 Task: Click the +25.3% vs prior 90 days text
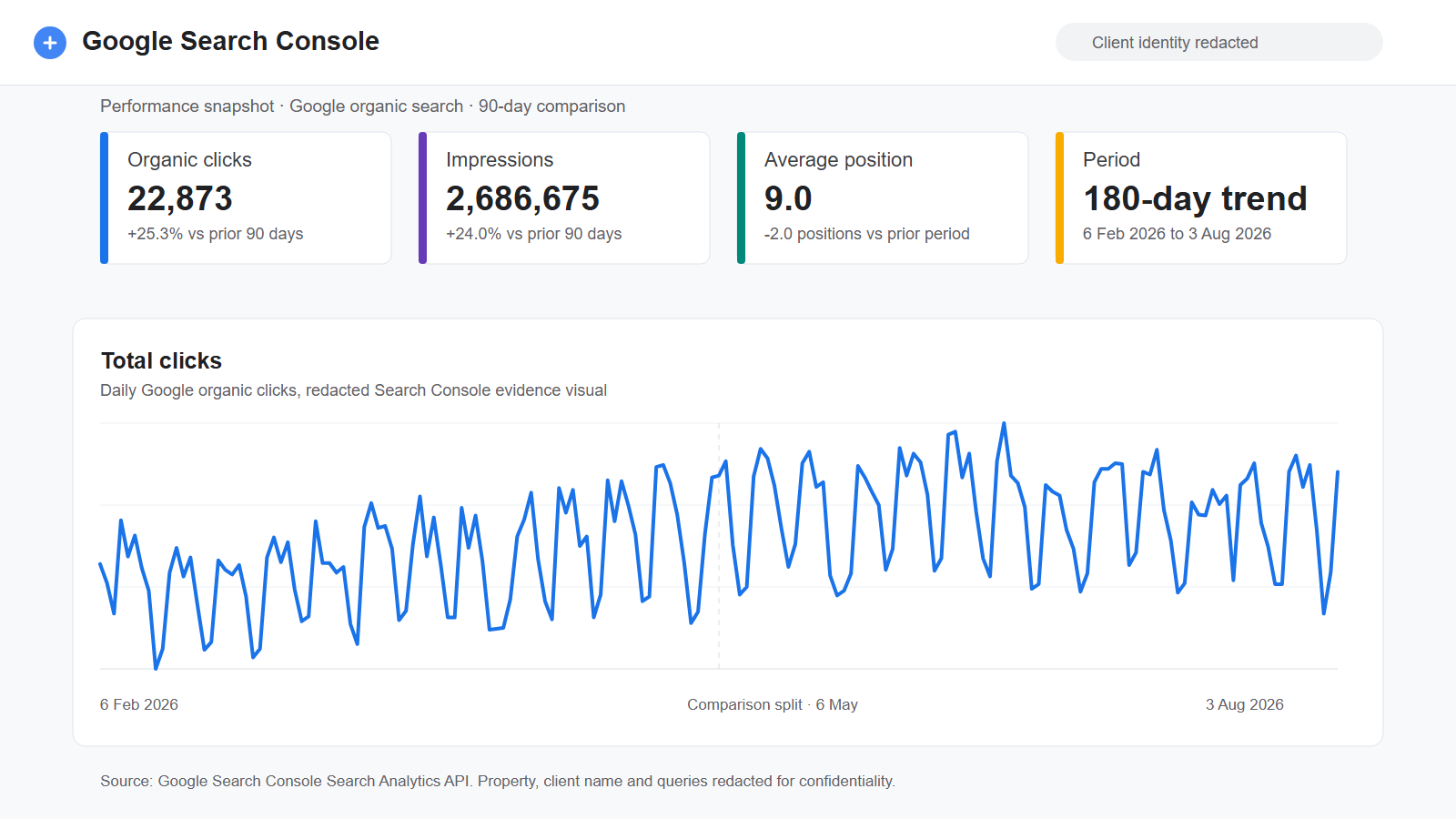click(216, 234)
